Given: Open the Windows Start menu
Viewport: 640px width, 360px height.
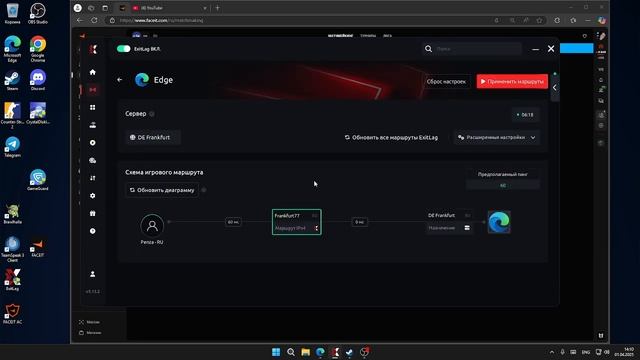Looking at the screenshot, I should [276, 352].
